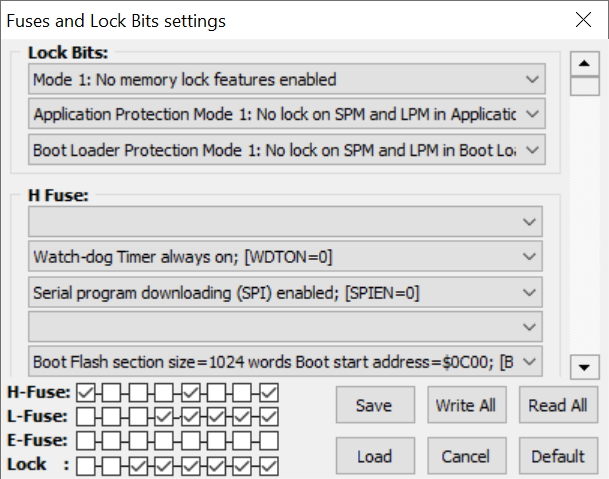Click the scrollbar down arrow

point(584,368)
